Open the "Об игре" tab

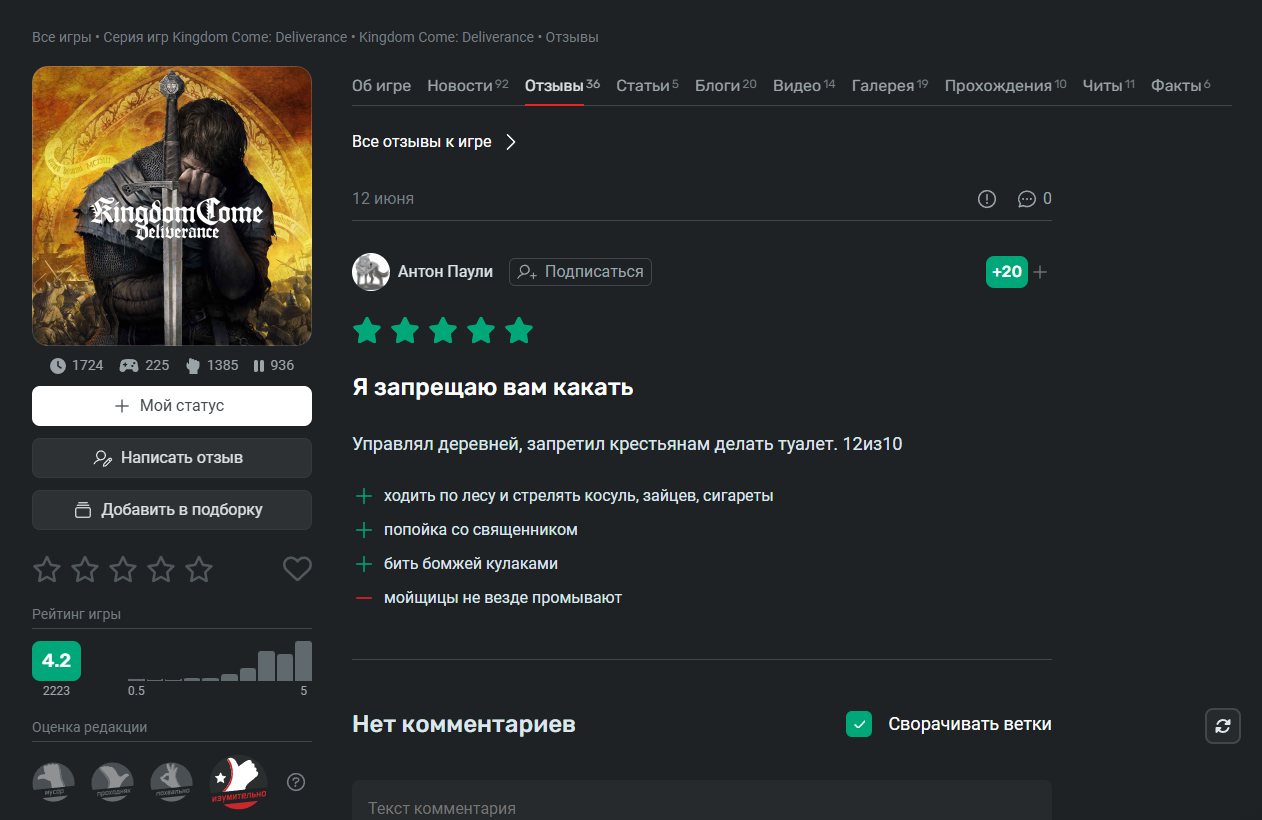tap(382, 86)
